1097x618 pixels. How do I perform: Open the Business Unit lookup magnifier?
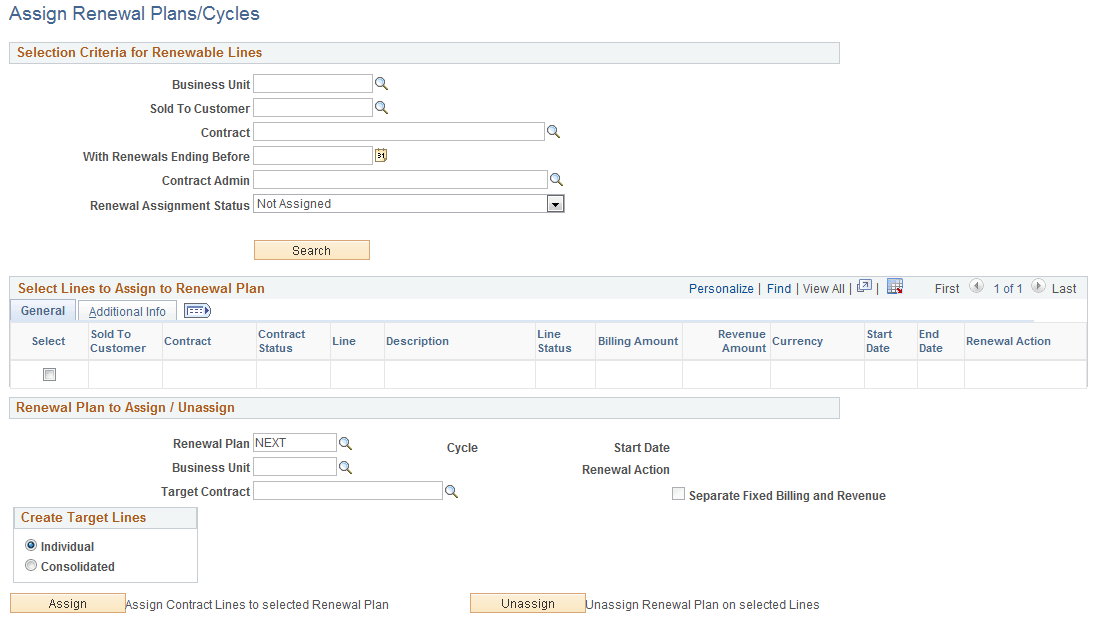[380, 84]
